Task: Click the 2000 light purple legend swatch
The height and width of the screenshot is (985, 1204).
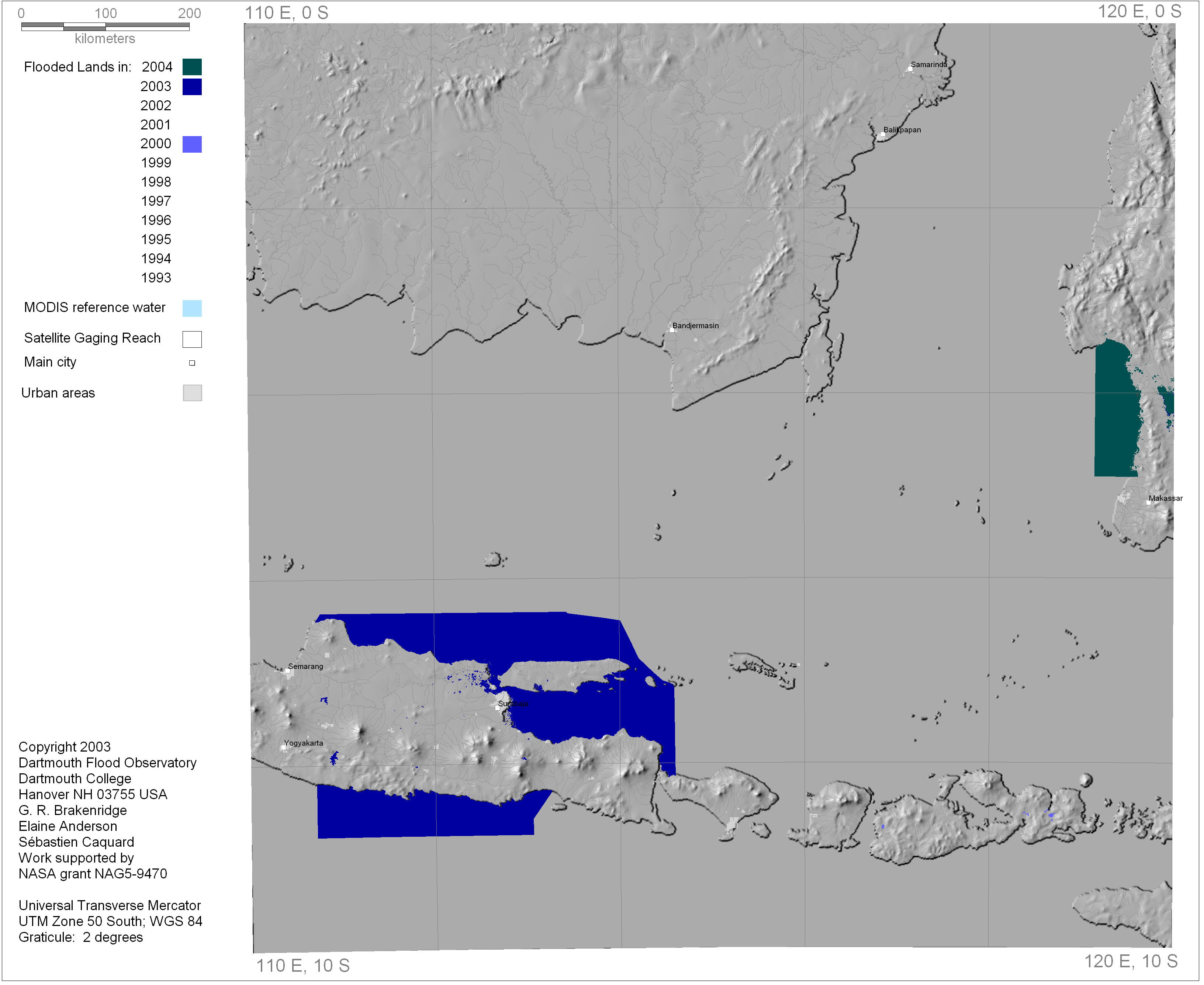Action: coord(192,145)
